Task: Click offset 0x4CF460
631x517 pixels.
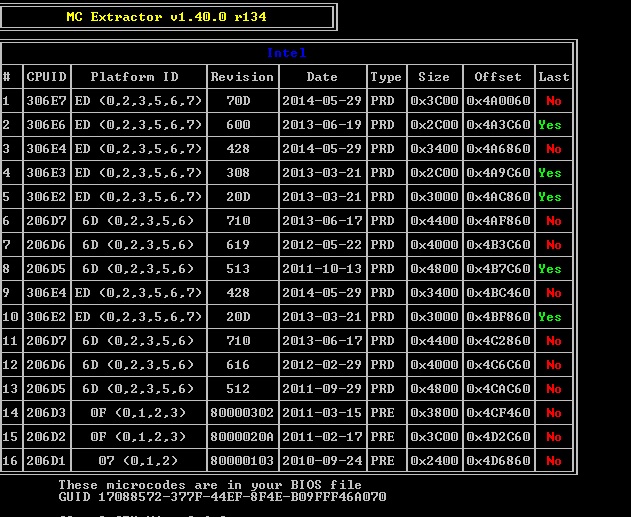Action: (498, 413)
